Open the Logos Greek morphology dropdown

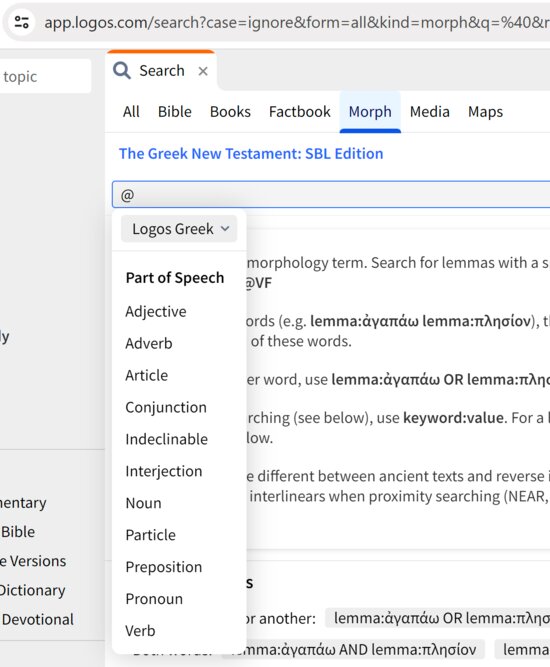pos(179,229)
